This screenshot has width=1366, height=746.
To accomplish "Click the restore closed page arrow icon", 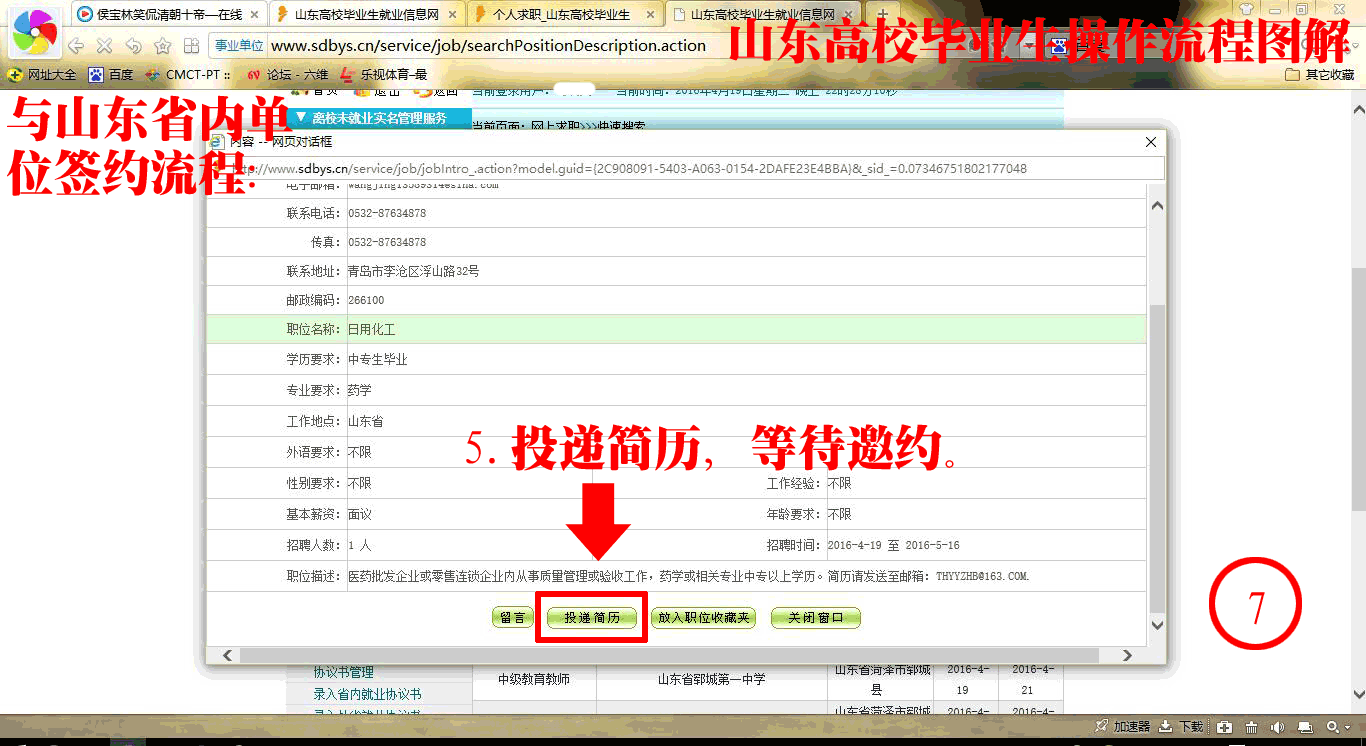I will tap(133, 46).
